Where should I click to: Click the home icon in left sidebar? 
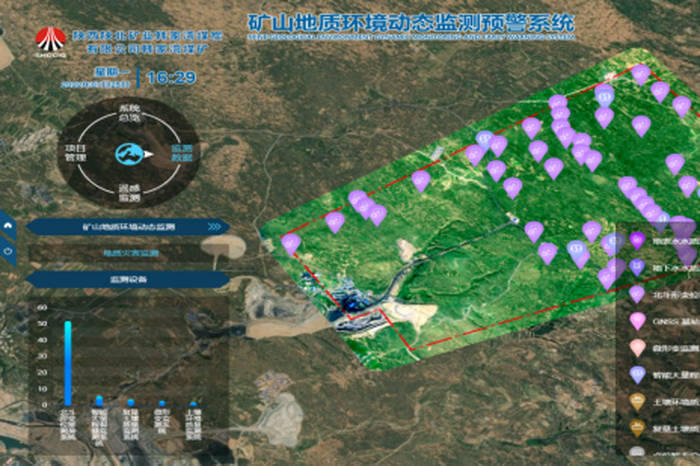9,227
